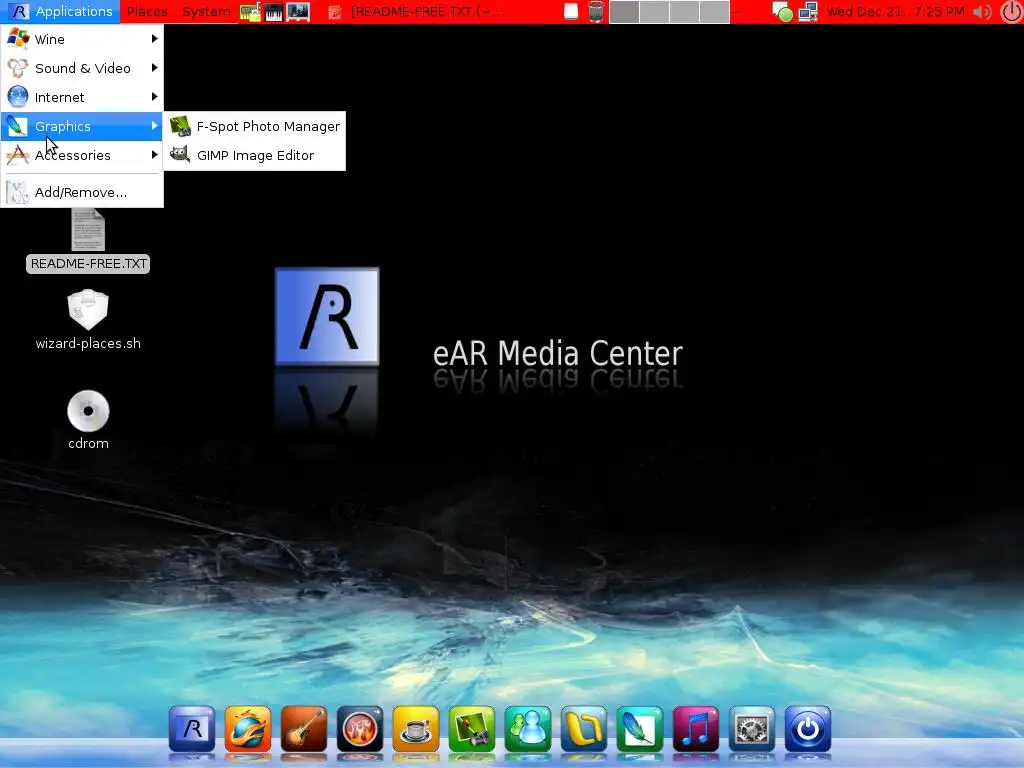
Task: Click the picture launcher in top panel
Action: pos(298,11)
